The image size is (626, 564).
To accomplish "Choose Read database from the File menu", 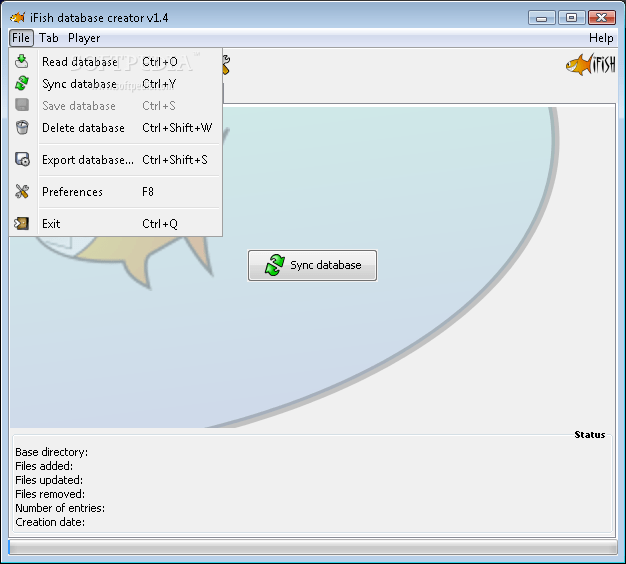I will click(x=115, y=62).
